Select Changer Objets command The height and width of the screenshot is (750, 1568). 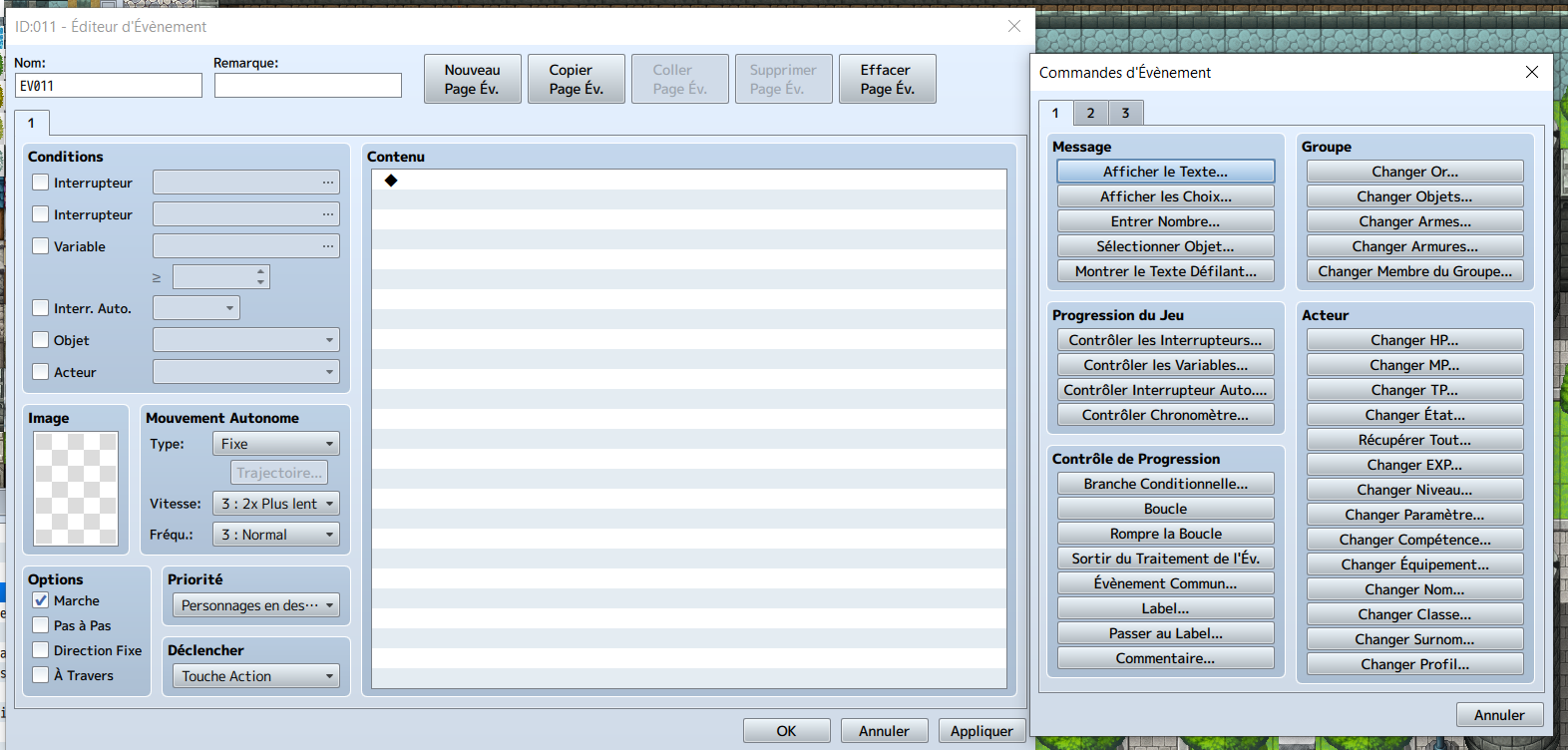(x=1415, y=196)
